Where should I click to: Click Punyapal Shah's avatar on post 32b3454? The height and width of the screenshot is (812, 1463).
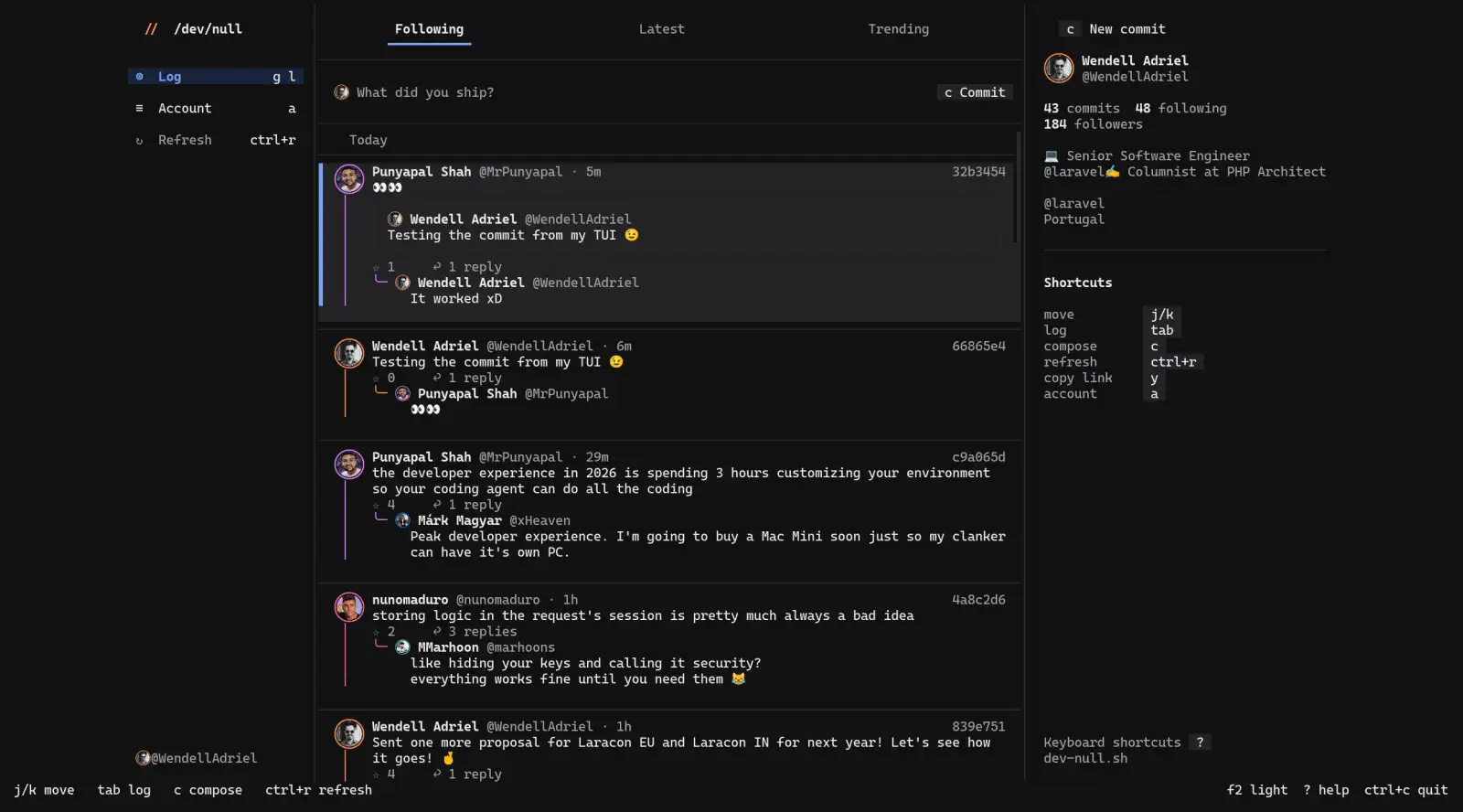pos(348,178)
